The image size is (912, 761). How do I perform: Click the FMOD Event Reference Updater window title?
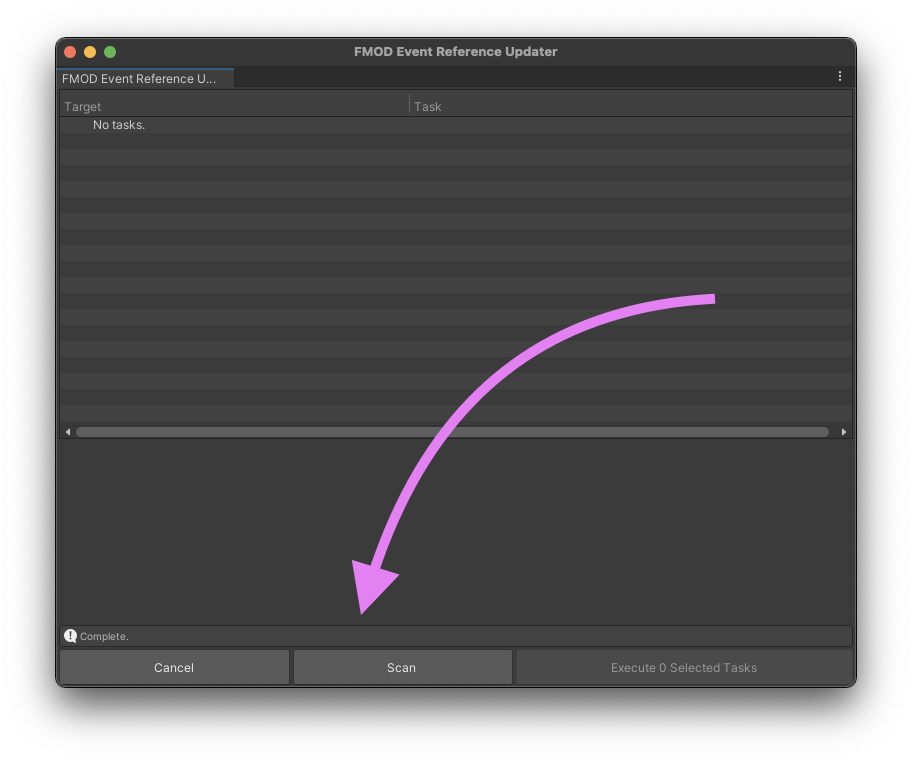tap(455, 52)
